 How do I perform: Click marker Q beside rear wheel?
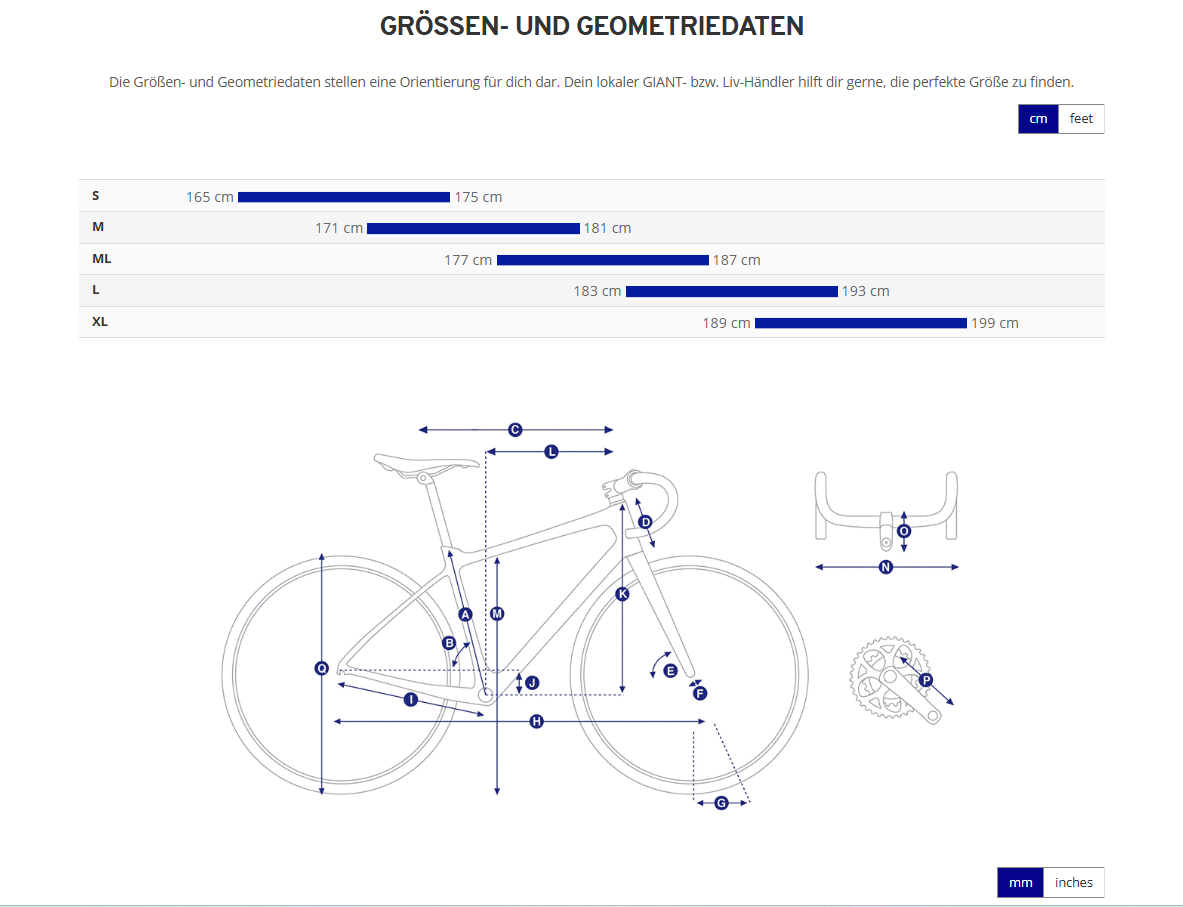click(x=322, y=668)
